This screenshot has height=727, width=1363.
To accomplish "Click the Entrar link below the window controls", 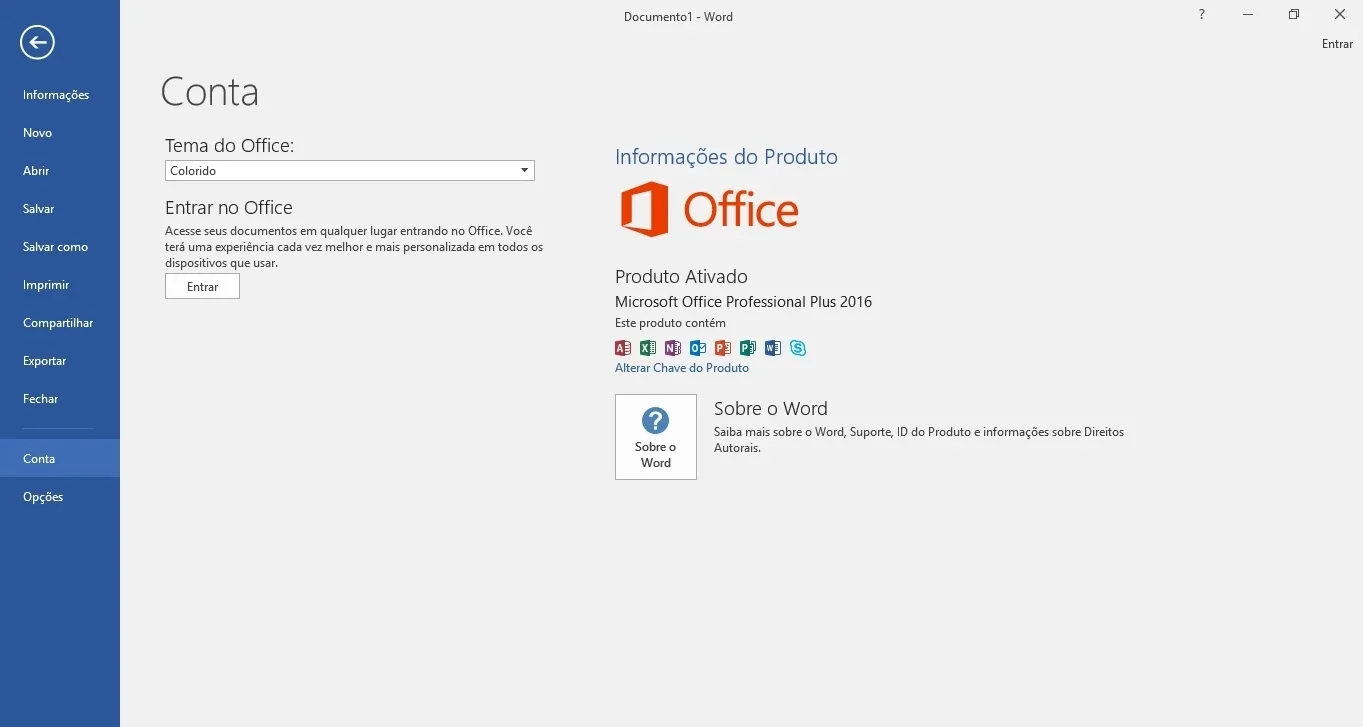I will (1337, 44).
